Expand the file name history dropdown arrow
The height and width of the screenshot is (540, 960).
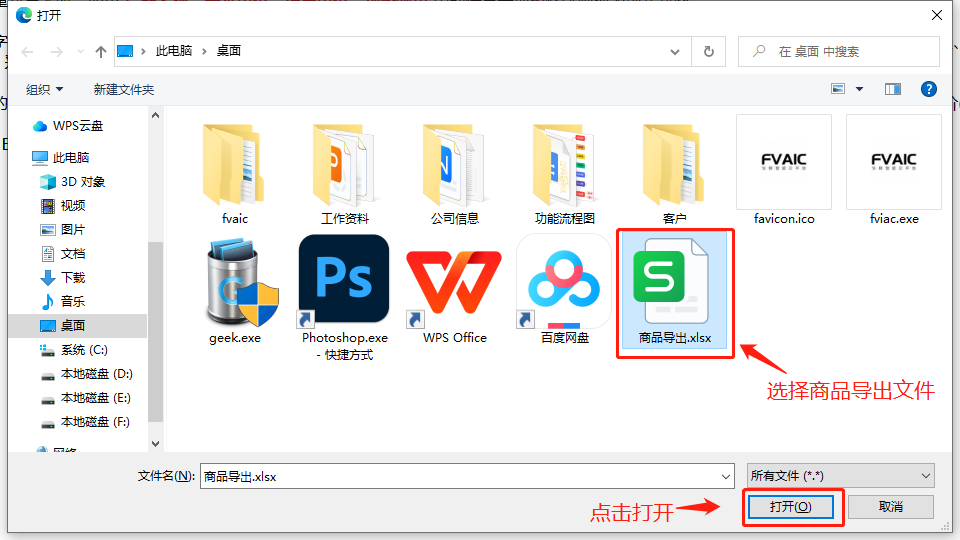(x=725, y=476)
